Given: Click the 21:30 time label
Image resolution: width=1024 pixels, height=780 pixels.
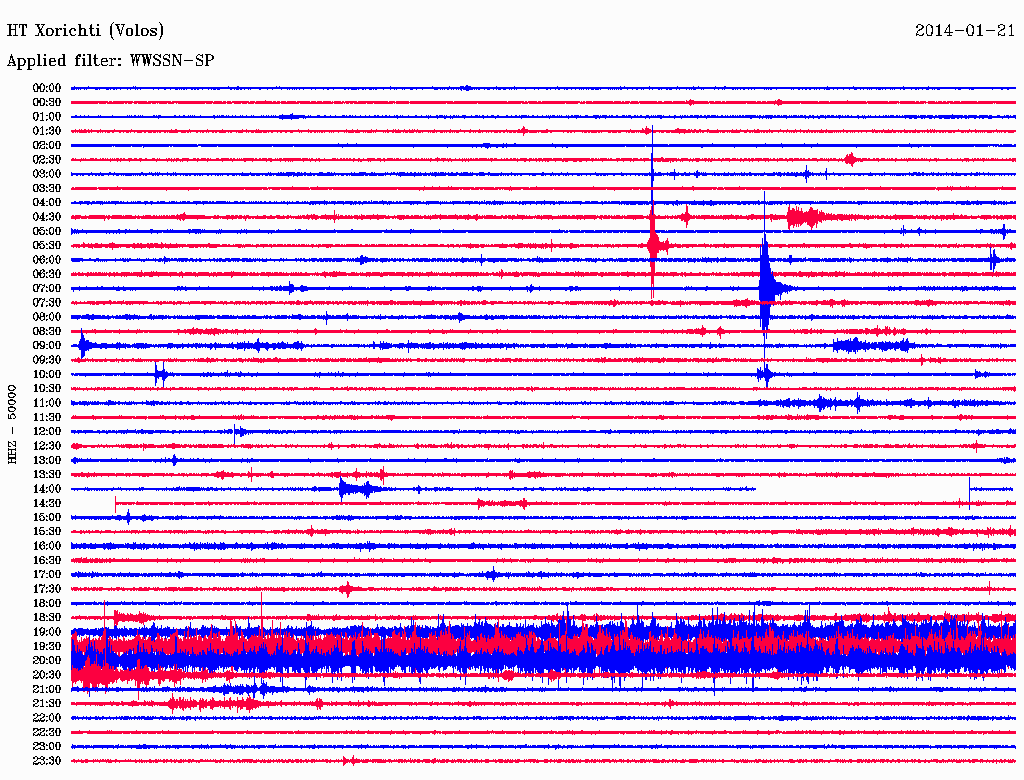Looking at the screenshot, I should [47, 704].
